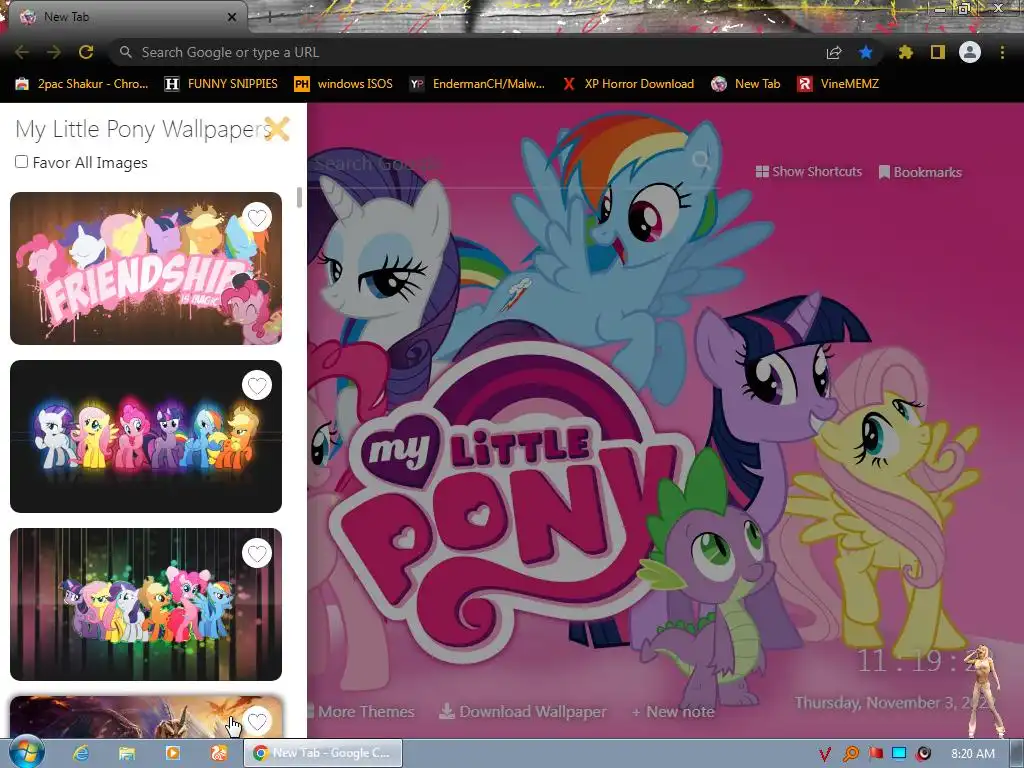The width and height of the screenshot is (1024, 768).
Task: Click the magnifier icon in page search
Action: pyautogui.click(x=702, y=160)
